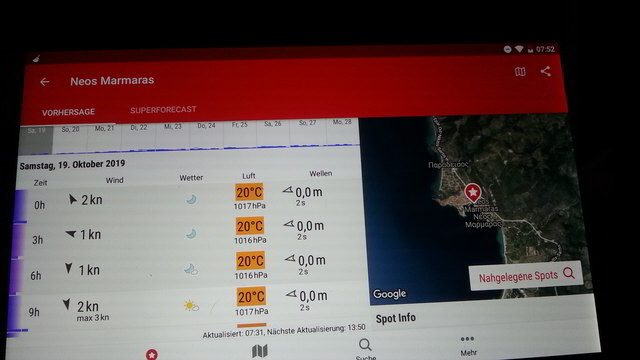Tap the moon weather icon at 3h

pos(191,234)
